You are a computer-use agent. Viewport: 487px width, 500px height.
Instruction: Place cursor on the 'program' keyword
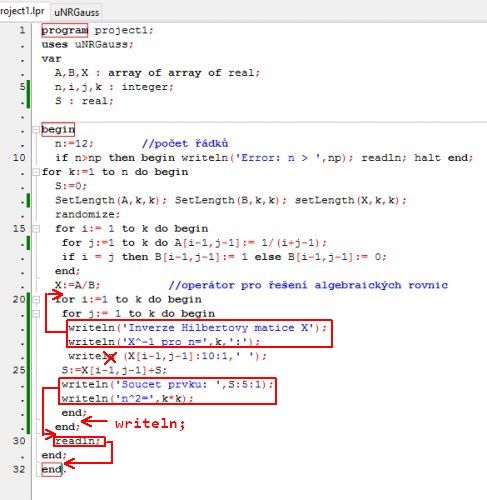pyautogui.click(x=65, y=30)
